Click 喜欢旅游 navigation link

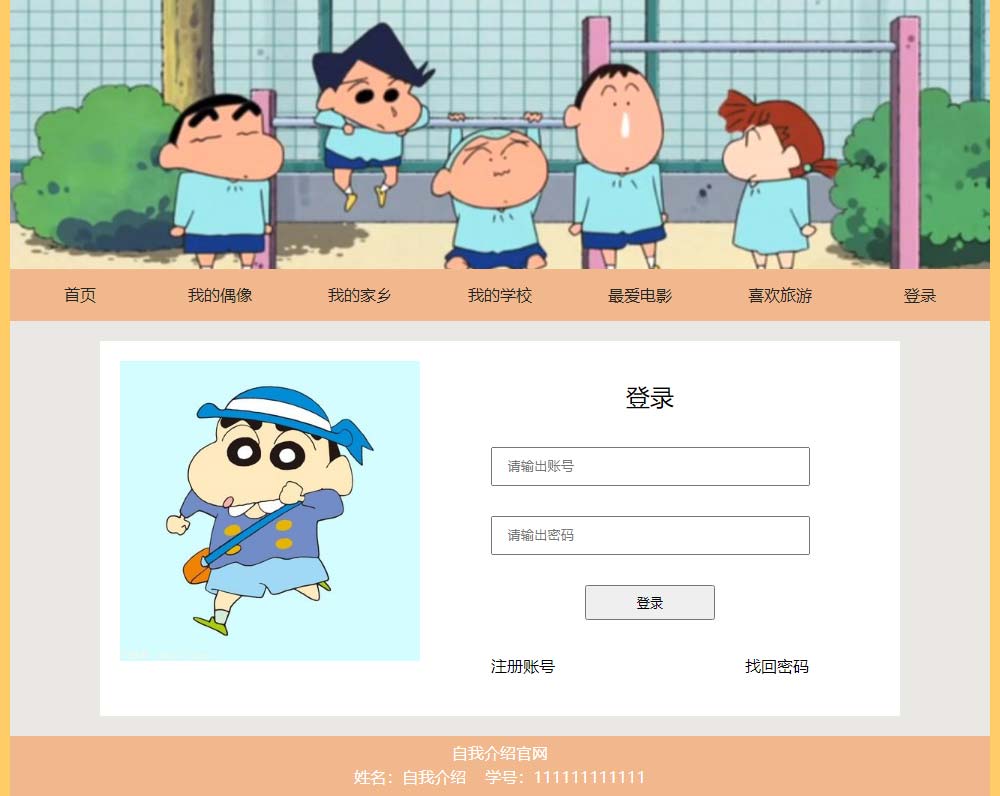point(780,295)
